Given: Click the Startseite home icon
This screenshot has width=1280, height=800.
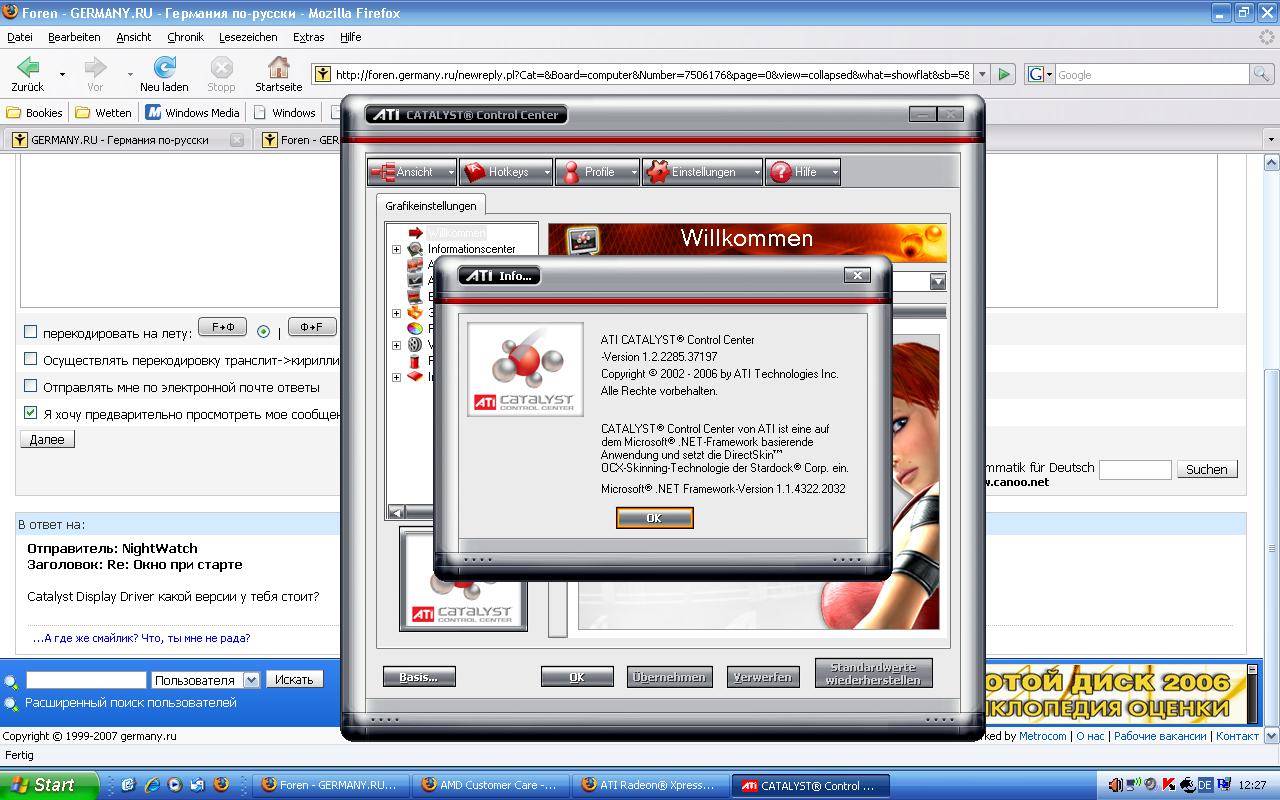Looking at the screenshot, I should click(278, 67).
